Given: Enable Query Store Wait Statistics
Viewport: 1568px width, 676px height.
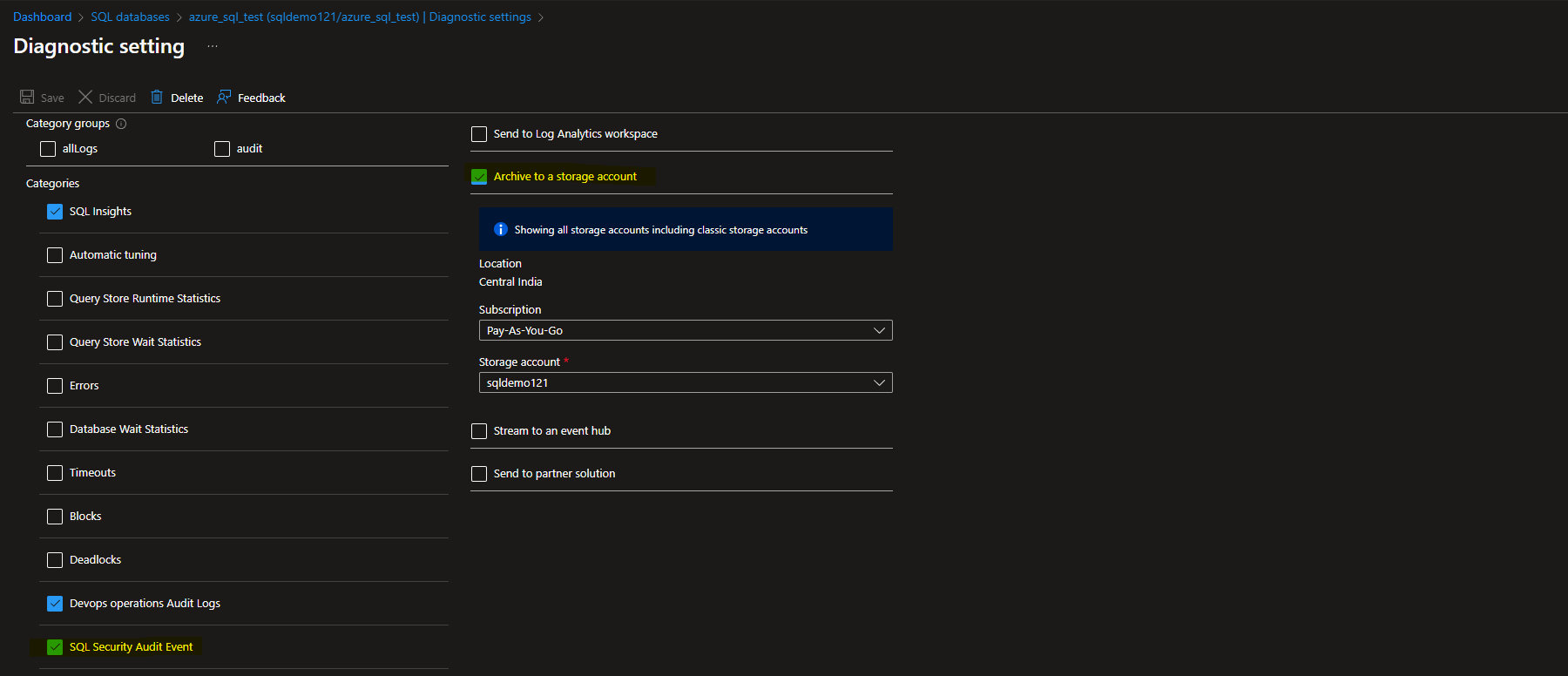Looking at the screenshot, I should pos(55,342).
